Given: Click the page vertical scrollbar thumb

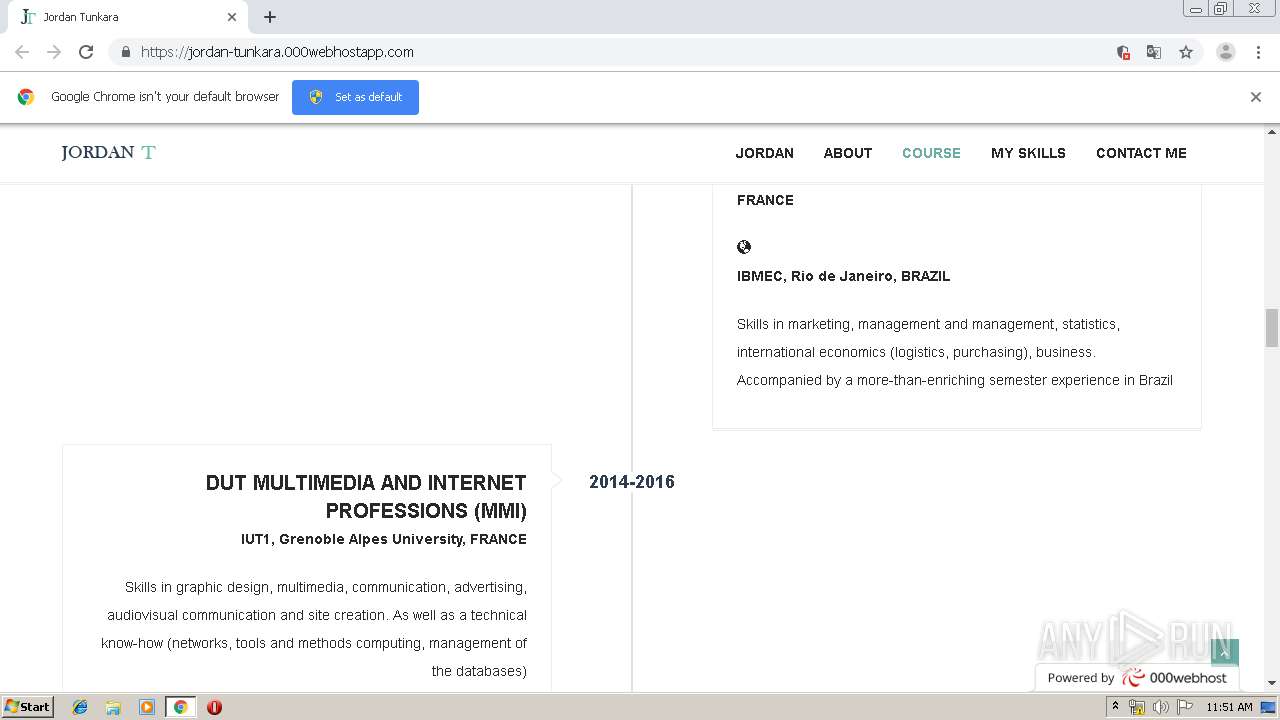Looking at the screenshot, I should [1272, 328].
